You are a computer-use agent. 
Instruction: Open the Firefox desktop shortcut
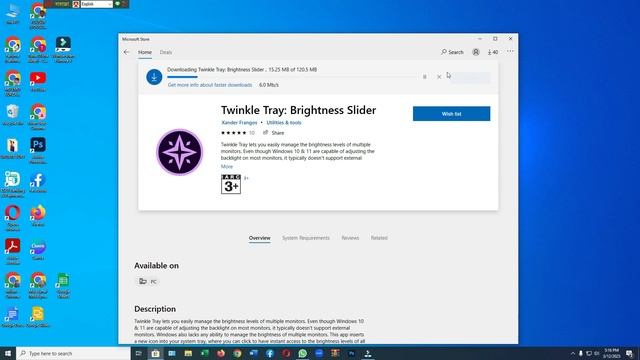(x=38, y=216)
